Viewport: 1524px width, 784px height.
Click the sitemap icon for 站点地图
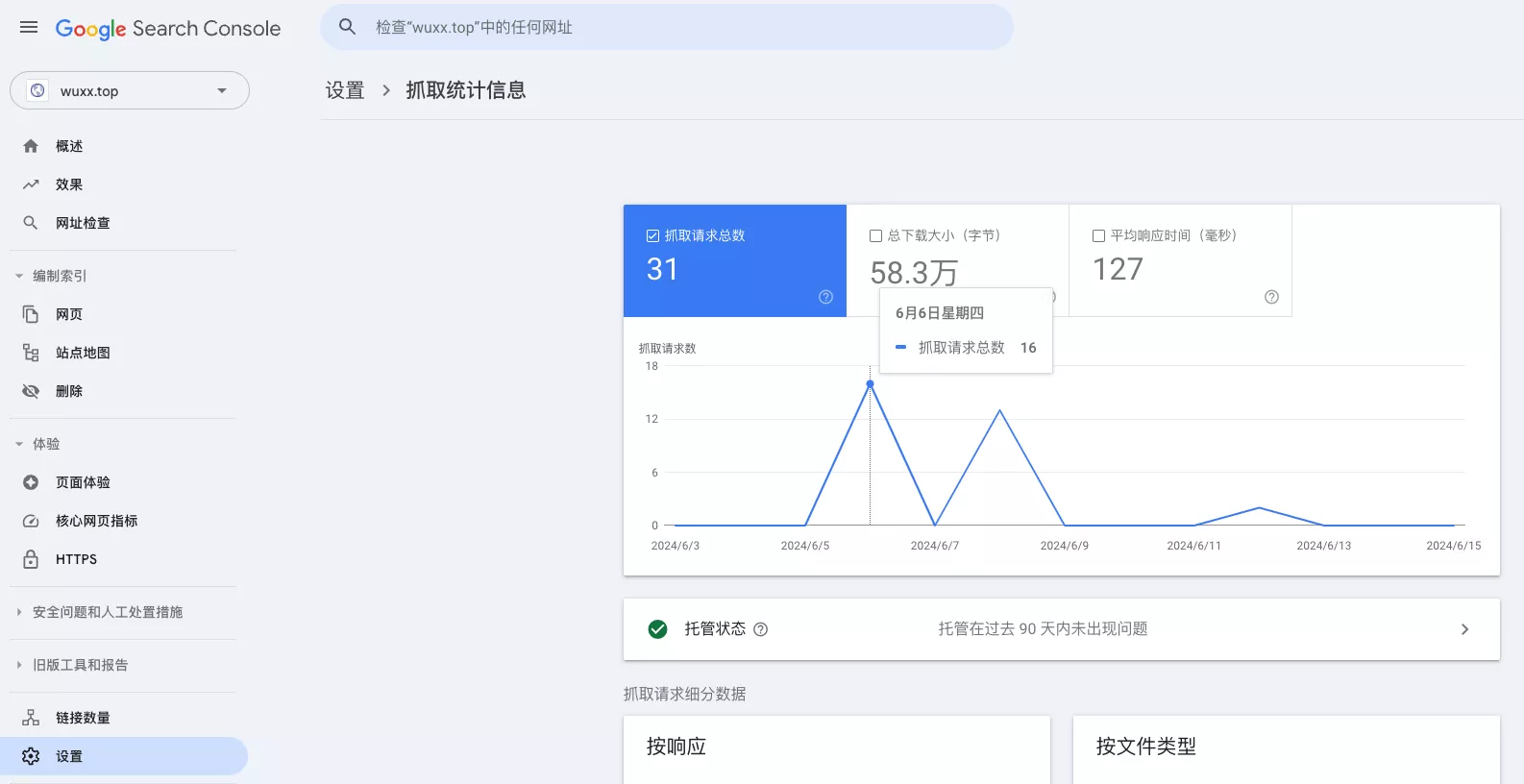pos(31,353)
